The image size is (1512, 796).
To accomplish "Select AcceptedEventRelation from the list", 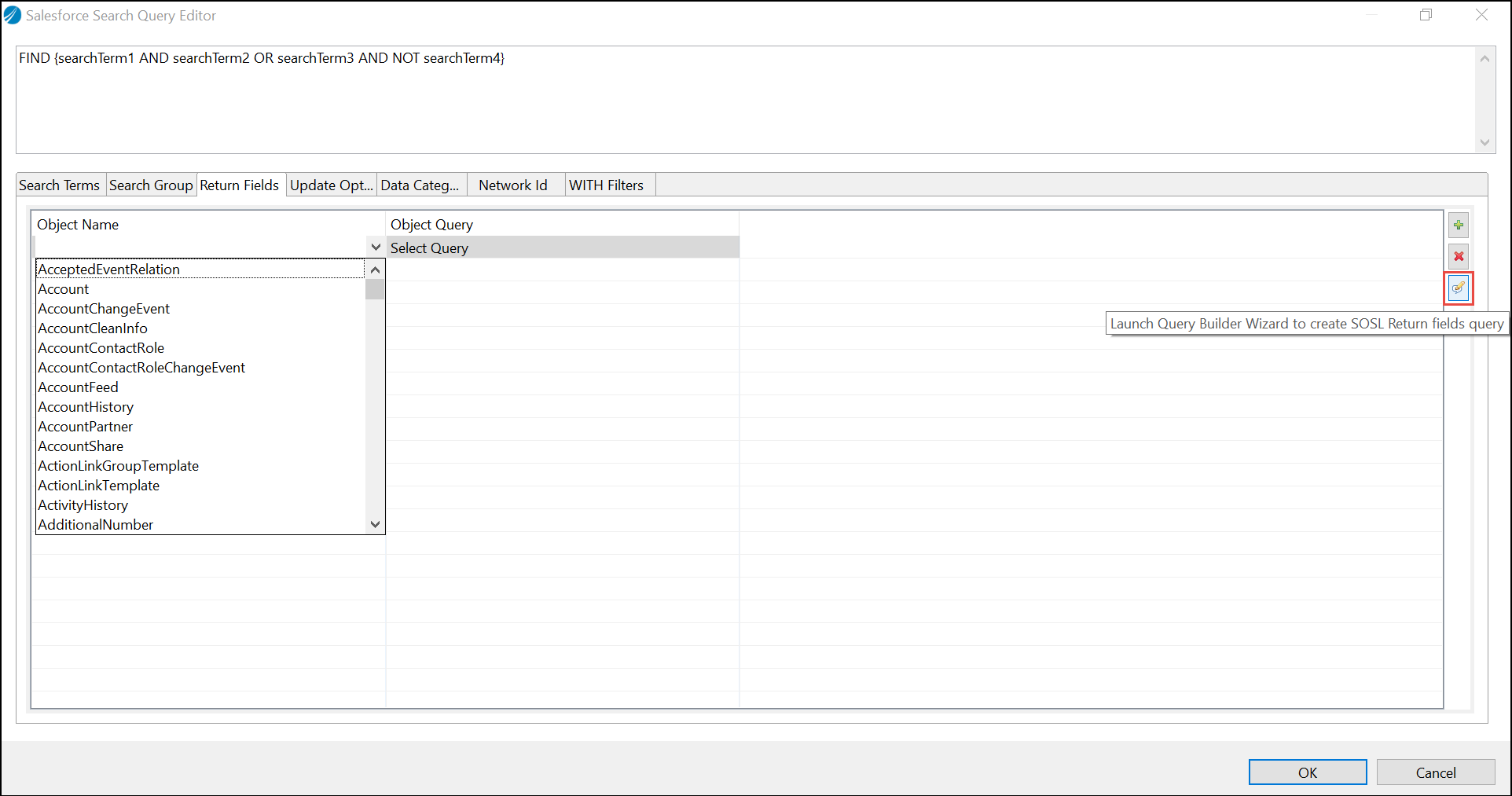I will tap(200, 270).
